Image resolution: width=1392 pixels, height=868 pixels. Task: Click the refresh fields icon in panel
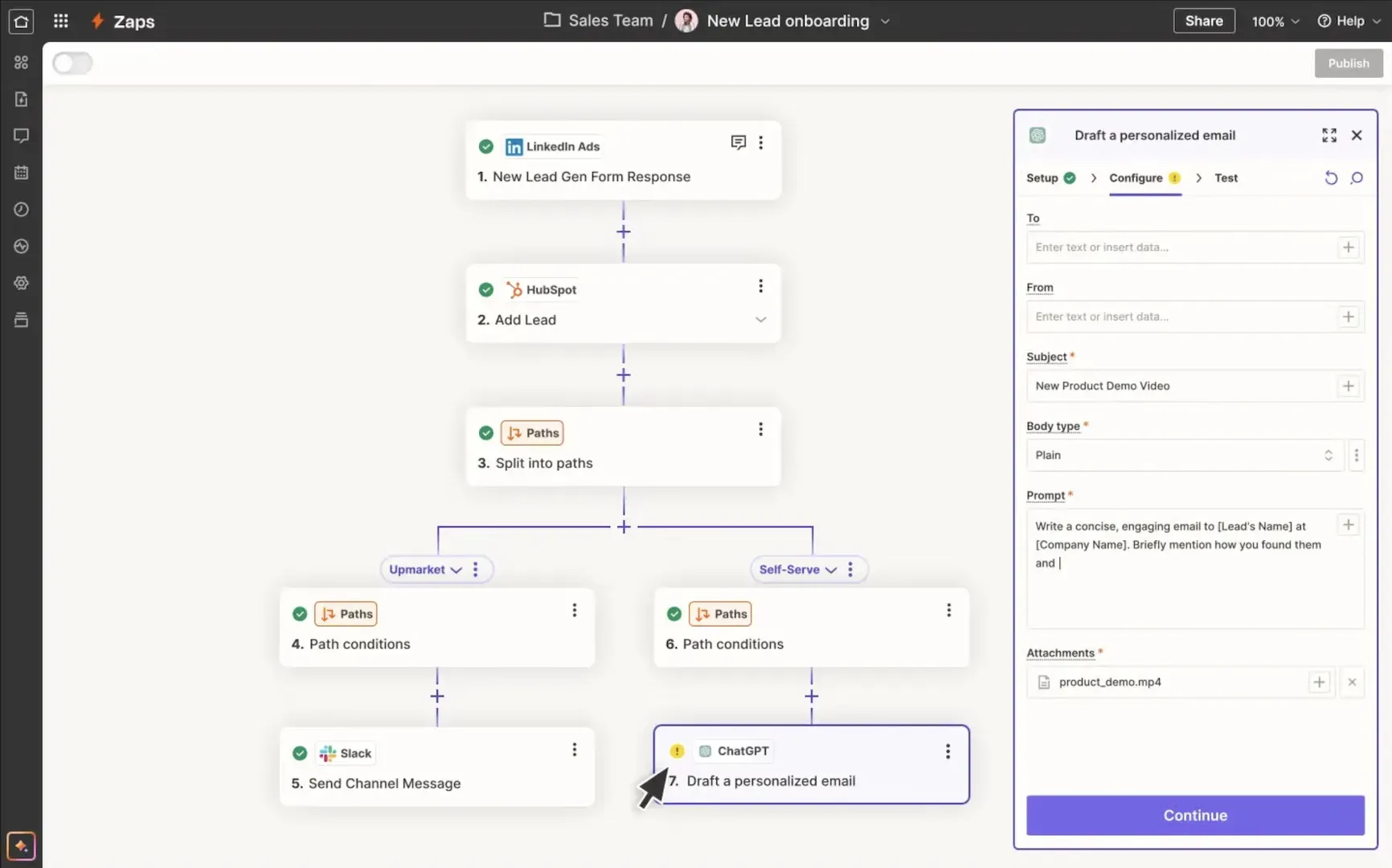(1331, 178)
